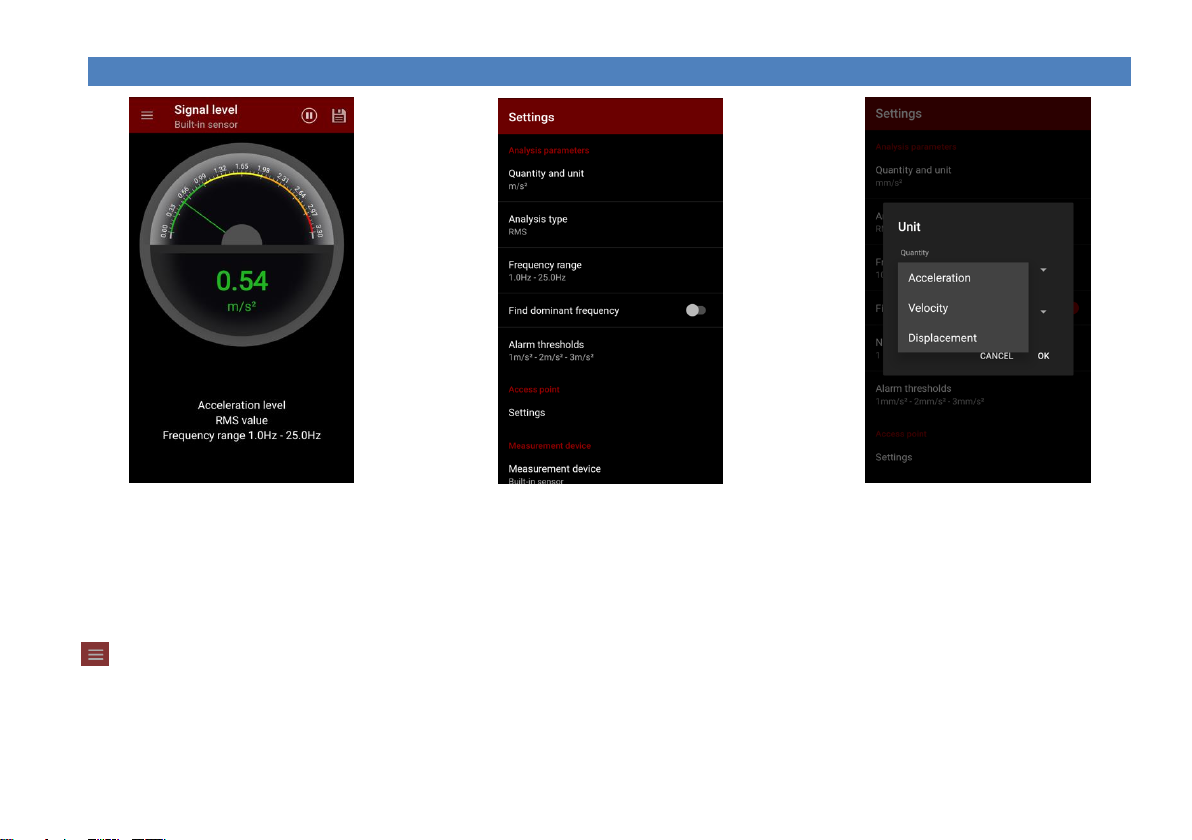This screenshot has height=840, width=1192.
Task: Click red Access point header in middle screen
Action: coord(534,389)
